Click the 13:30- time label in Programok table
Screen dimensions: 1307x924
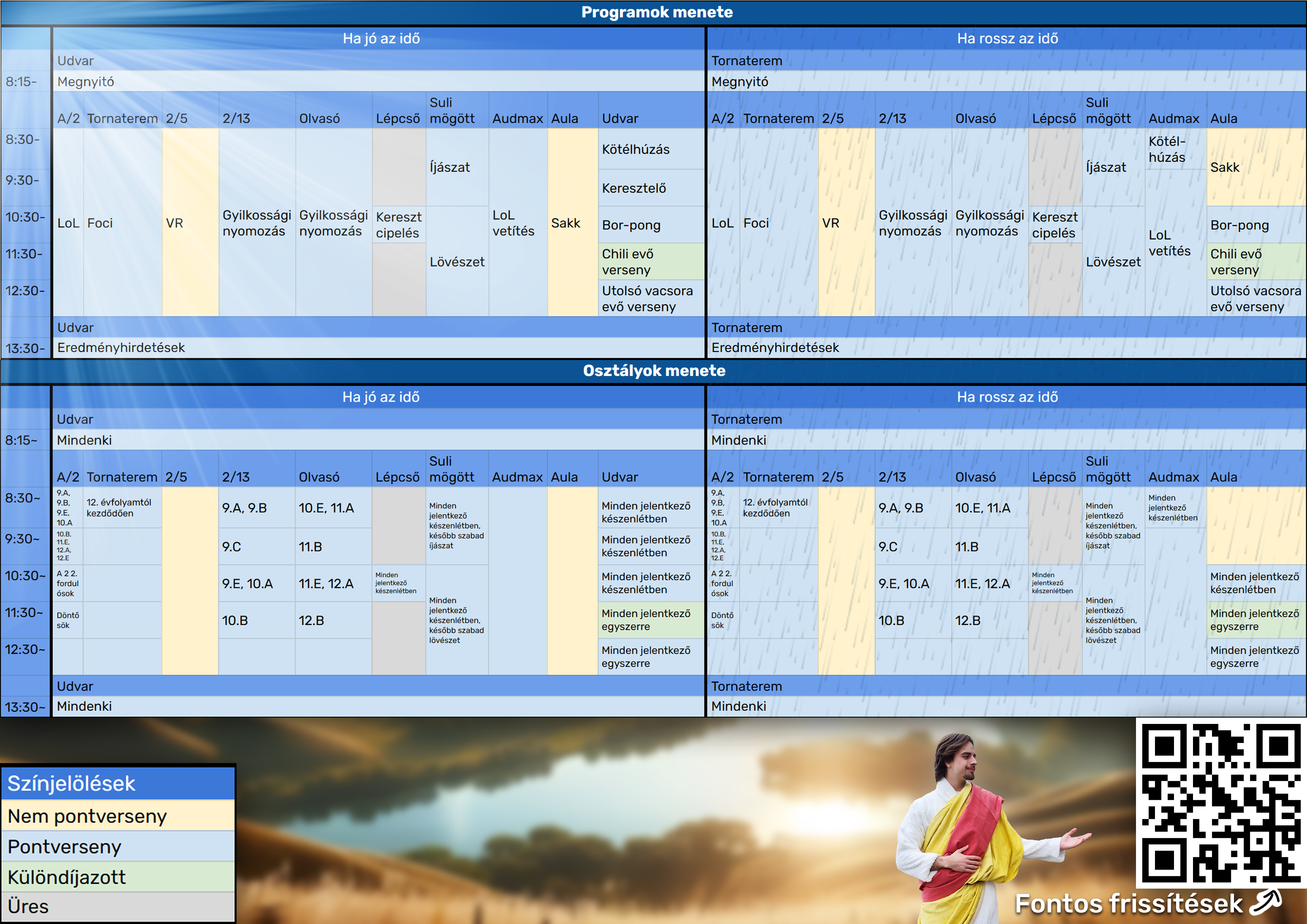pyautogui.click(x=26, y=348)
